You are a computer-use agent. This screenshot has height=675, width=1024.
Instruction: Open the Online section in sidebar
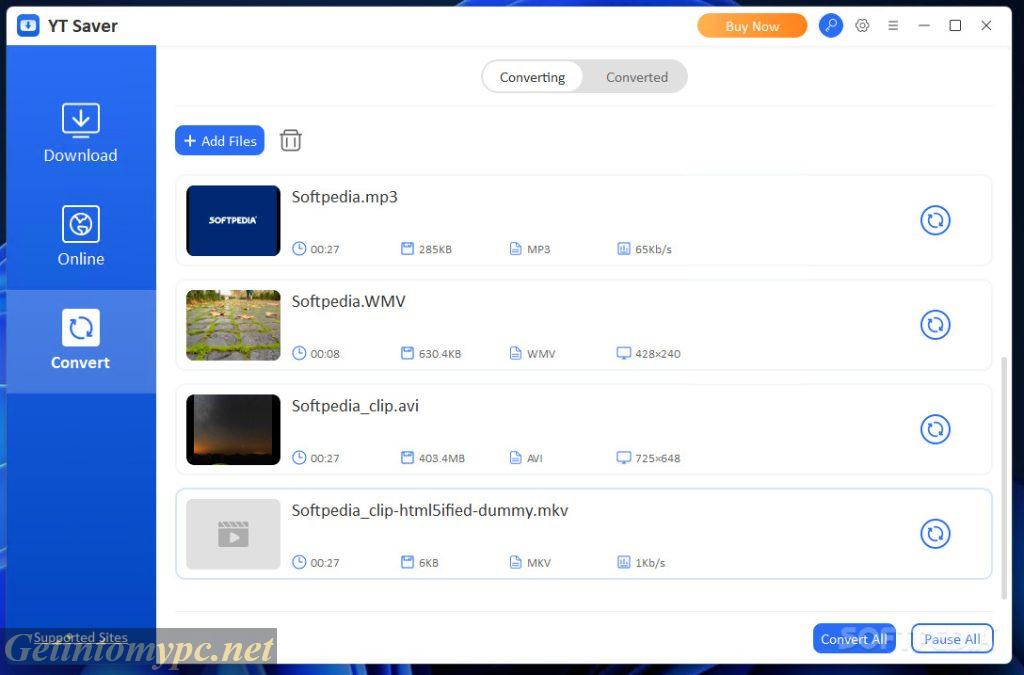80,236
